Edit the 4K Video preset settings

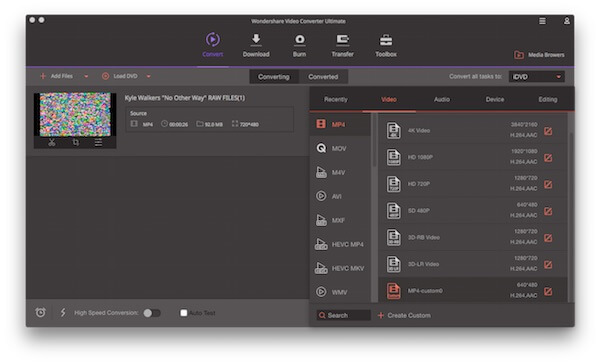[x=548, y=131]
